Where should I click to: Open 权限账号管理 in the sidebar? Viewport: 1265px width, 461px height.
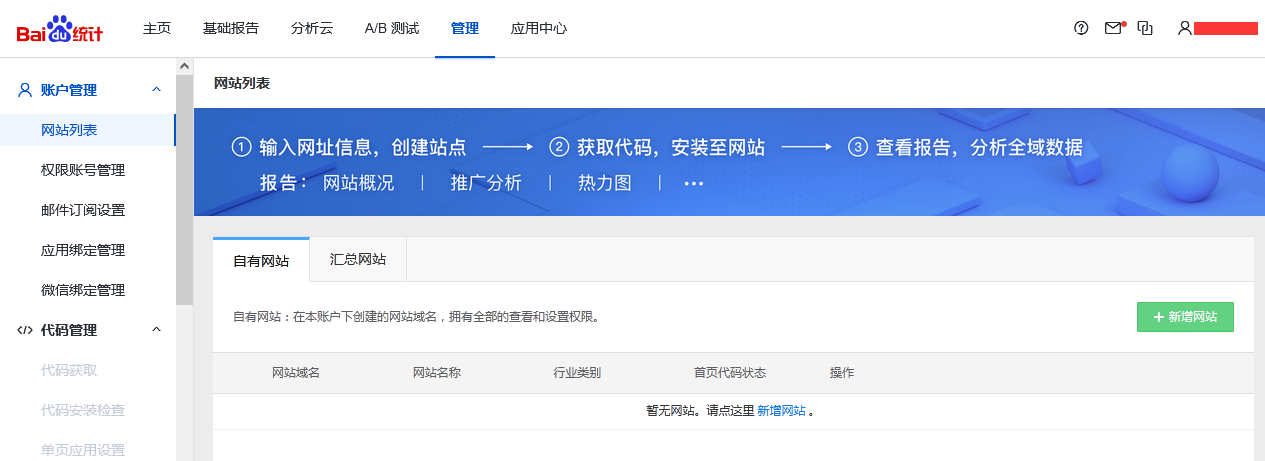(83, 170)
